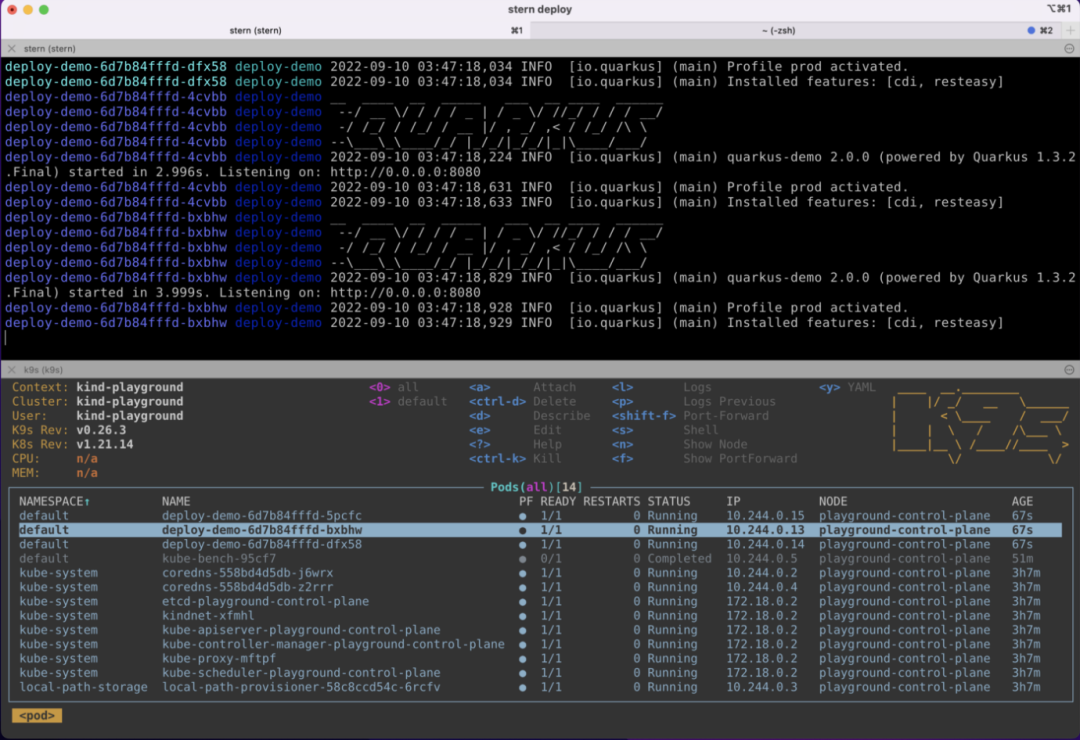Click the NODE column header
The width and height of the screenshot is (1080, 740).
833,502
